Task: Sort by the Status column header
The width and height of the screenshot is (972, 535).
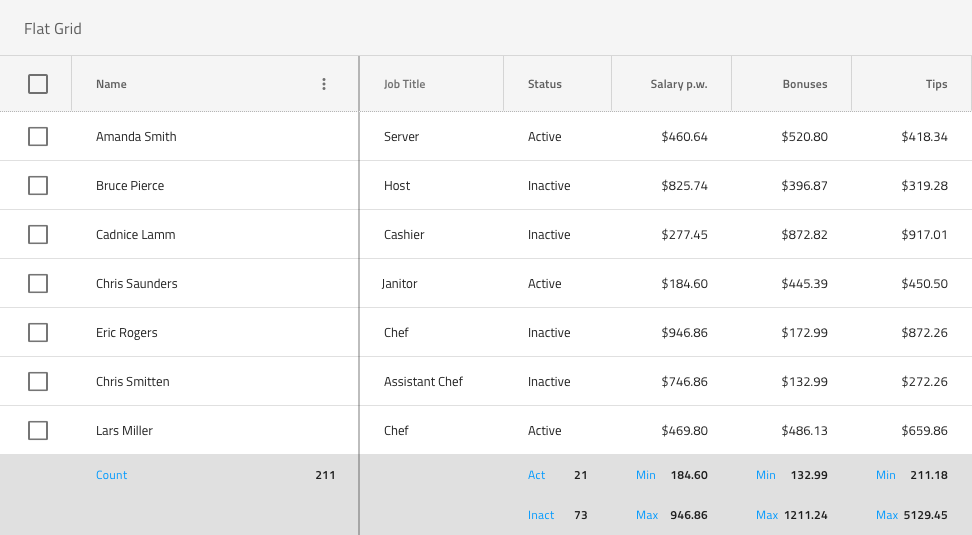Action: tap(545, 84)
